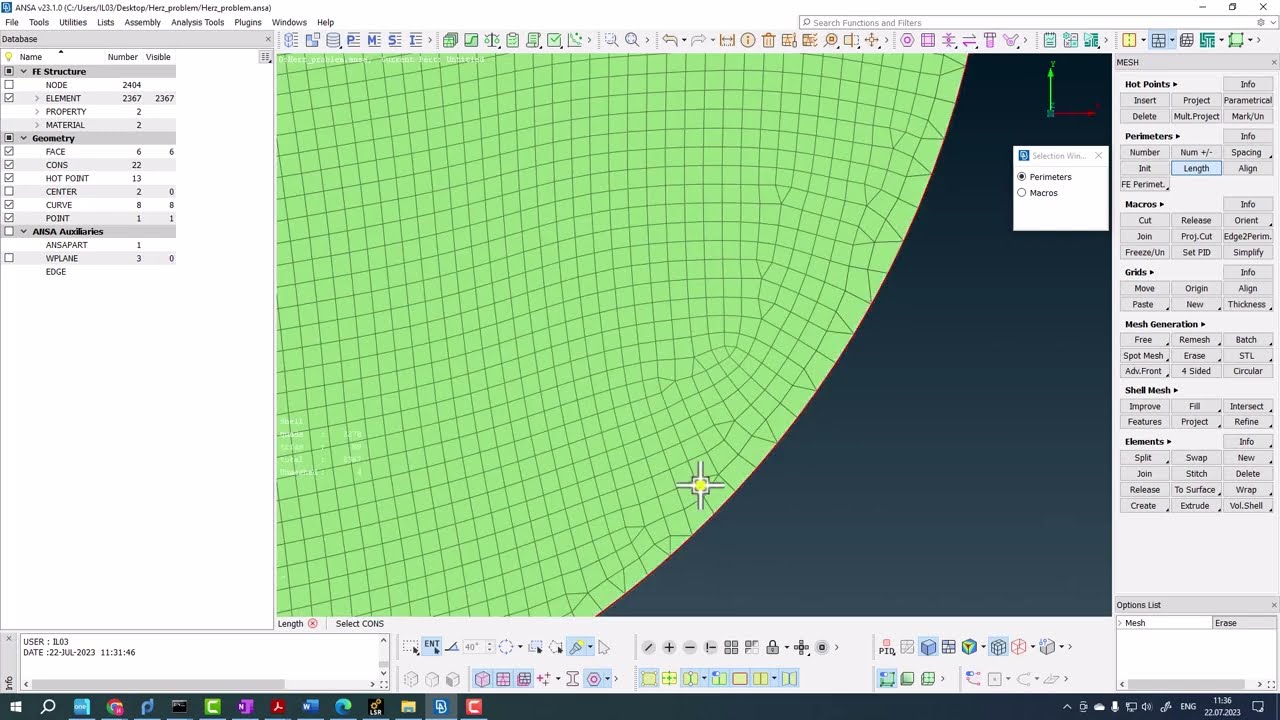This screenshot has height=720, width=1280.
Task: Click the database cylinder icon in toolbar
Action: click(x=333, y=40)
